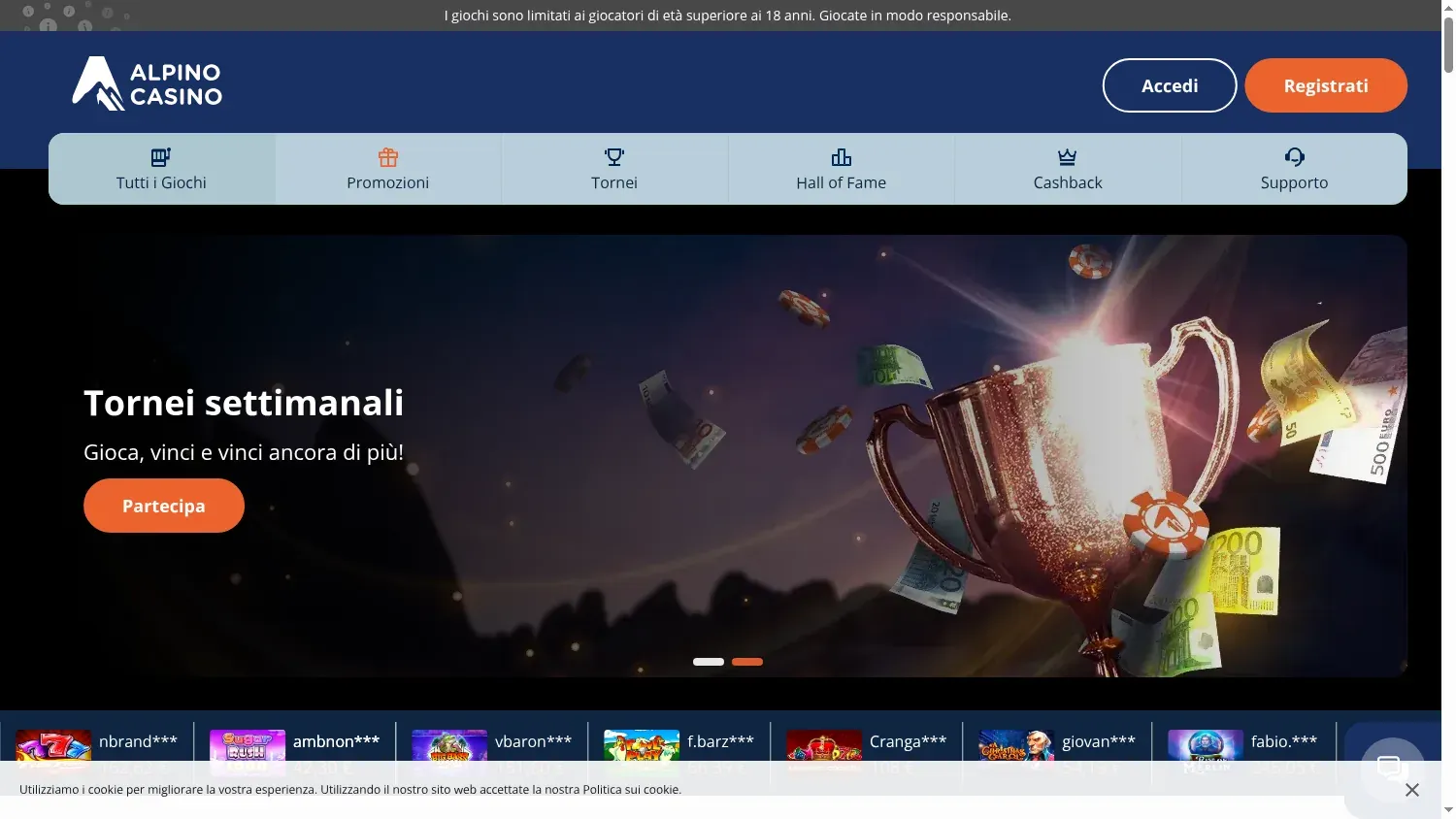1456x819 pixels.
Task: Select the second orange slide indicator
Action: [747, 662]
